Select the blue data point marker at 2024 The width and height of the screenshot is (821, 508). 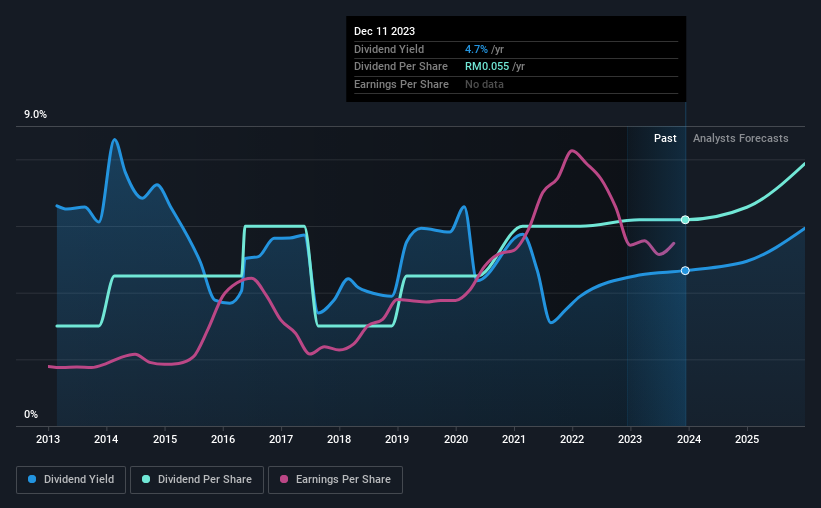point(685,271)
